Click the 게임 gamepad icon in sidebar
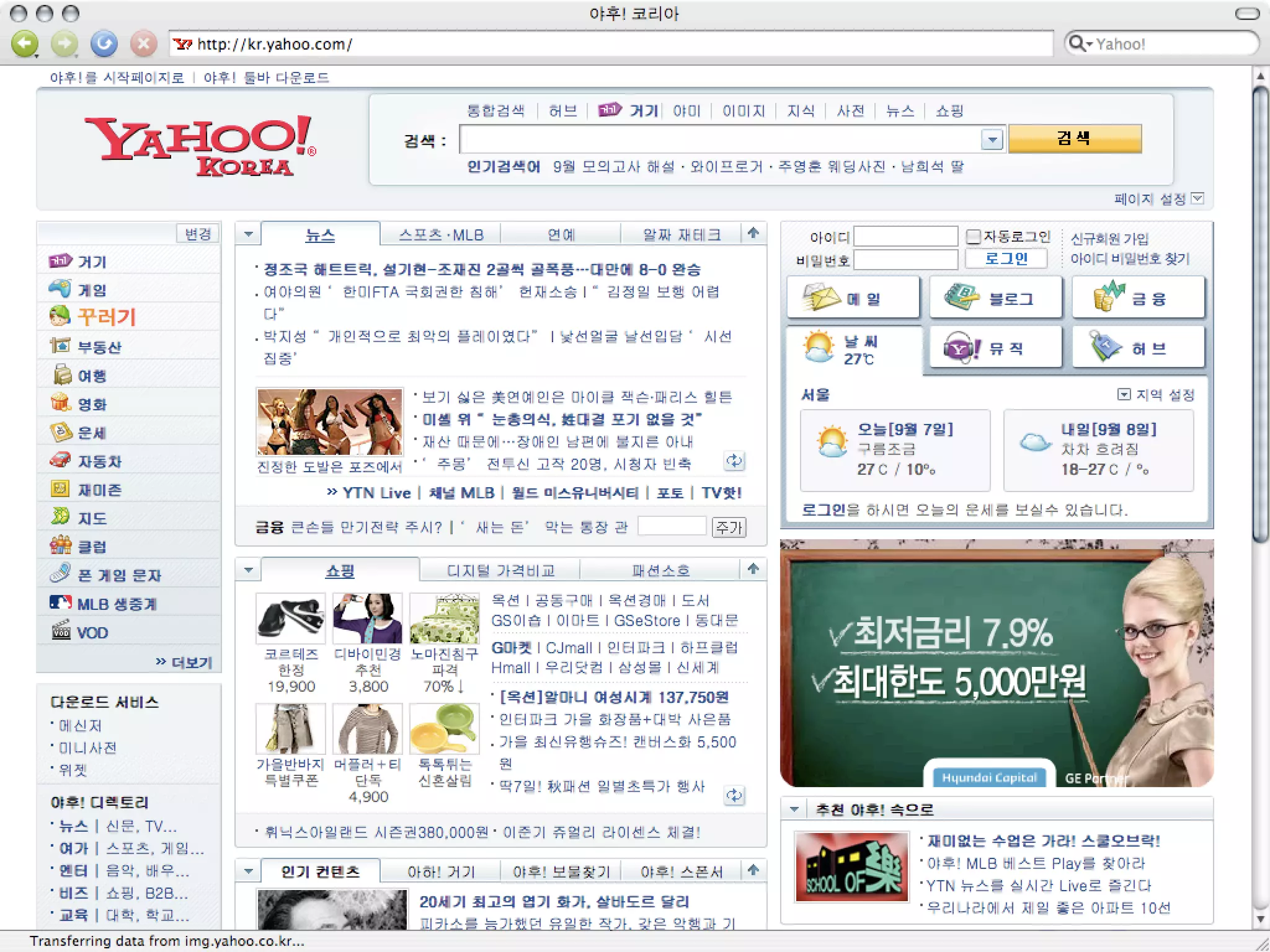Screen dimensions: 1270x952 click(x=60, y=289)
